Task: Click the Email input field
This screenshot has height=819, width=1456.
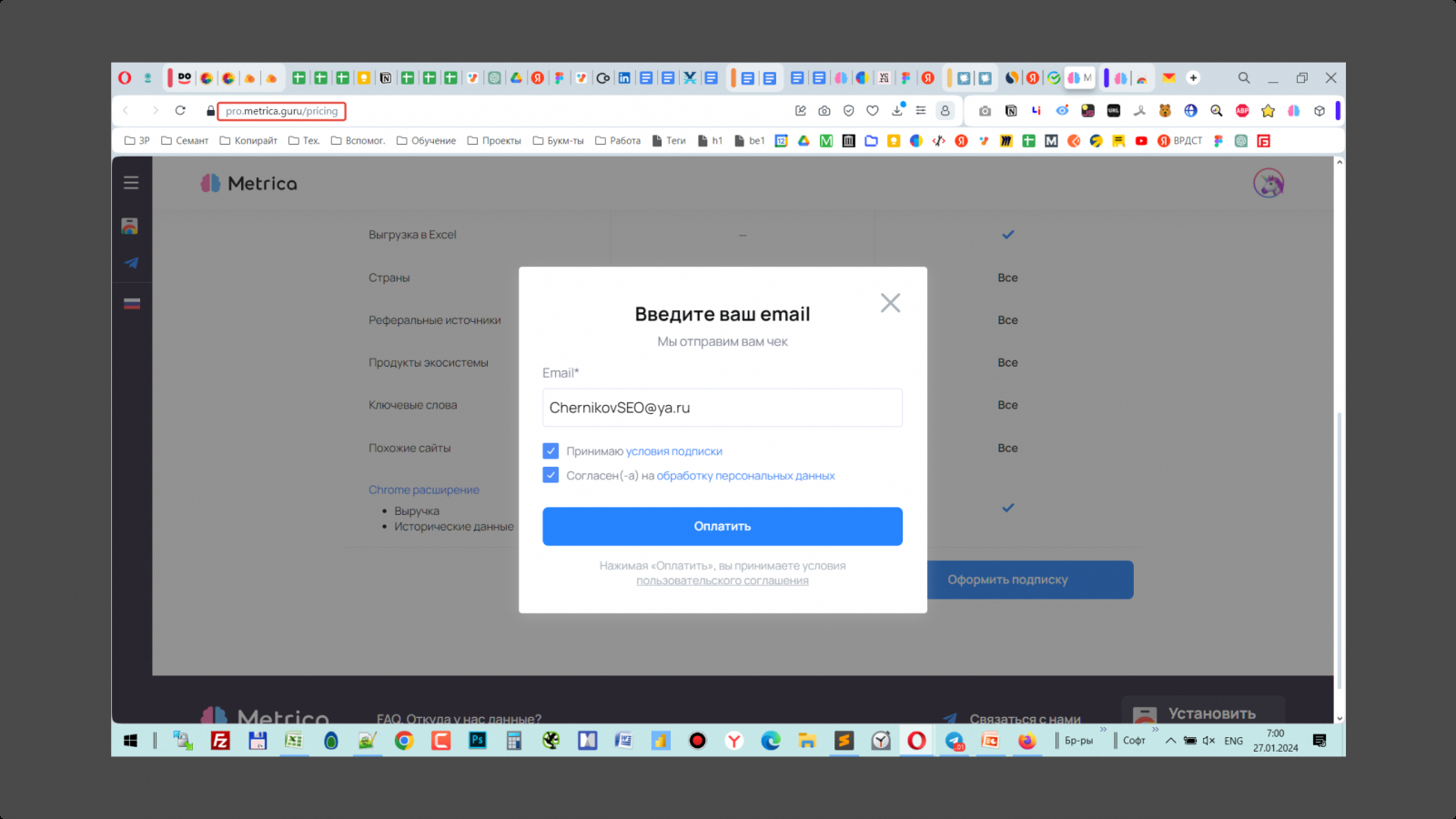Action: [723, 408]
